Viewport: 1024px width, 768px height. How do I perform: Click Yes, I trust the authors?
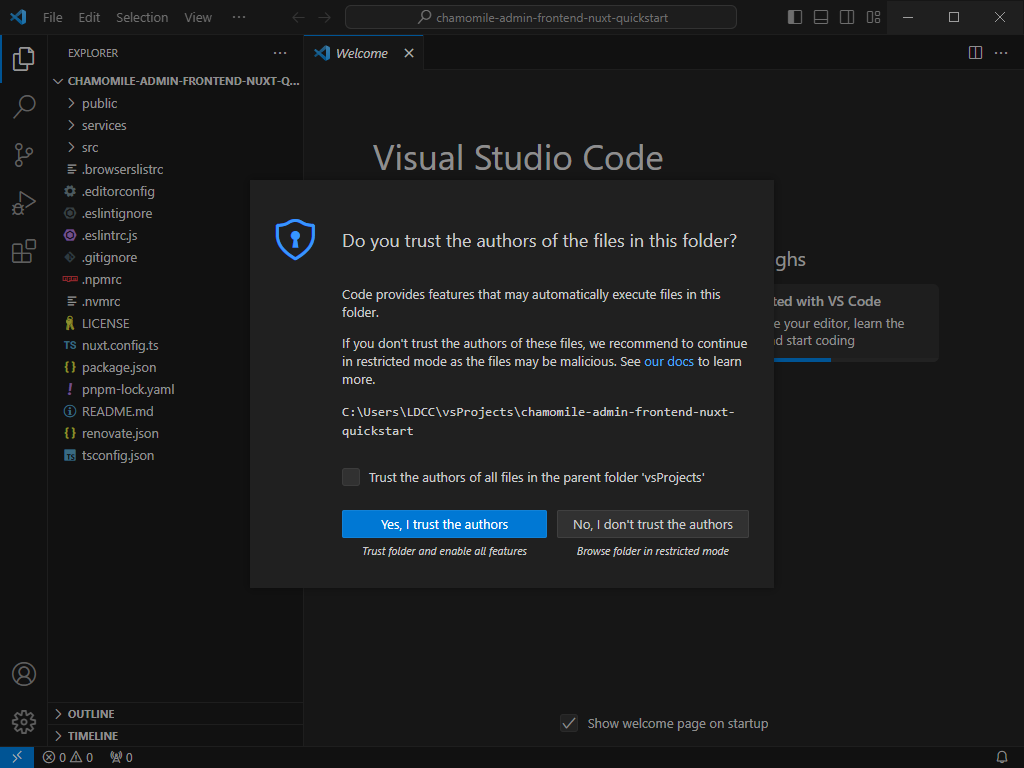tap(444, 524)
